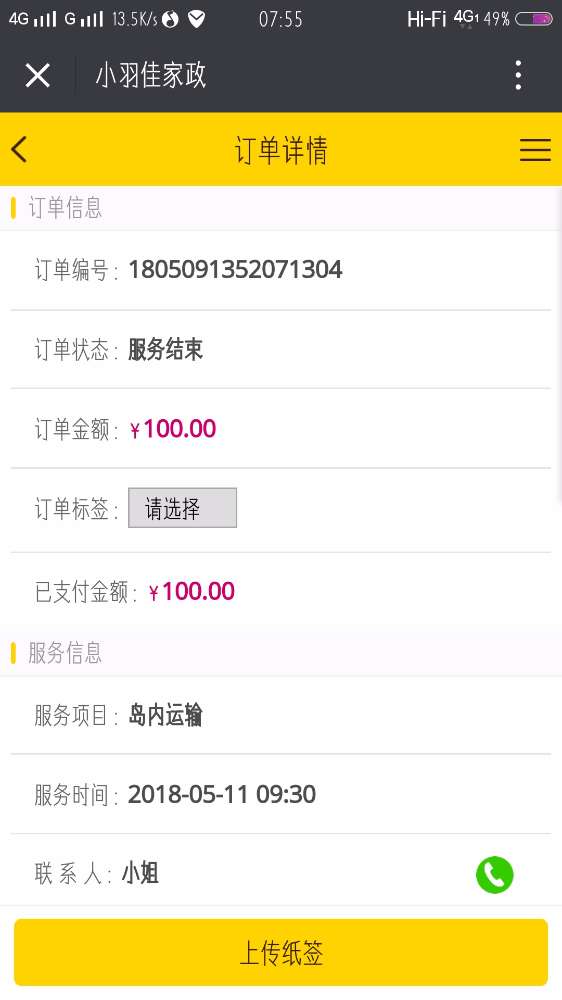
Task: Tap the 服务信息 section header
Action: click(65, 653)
